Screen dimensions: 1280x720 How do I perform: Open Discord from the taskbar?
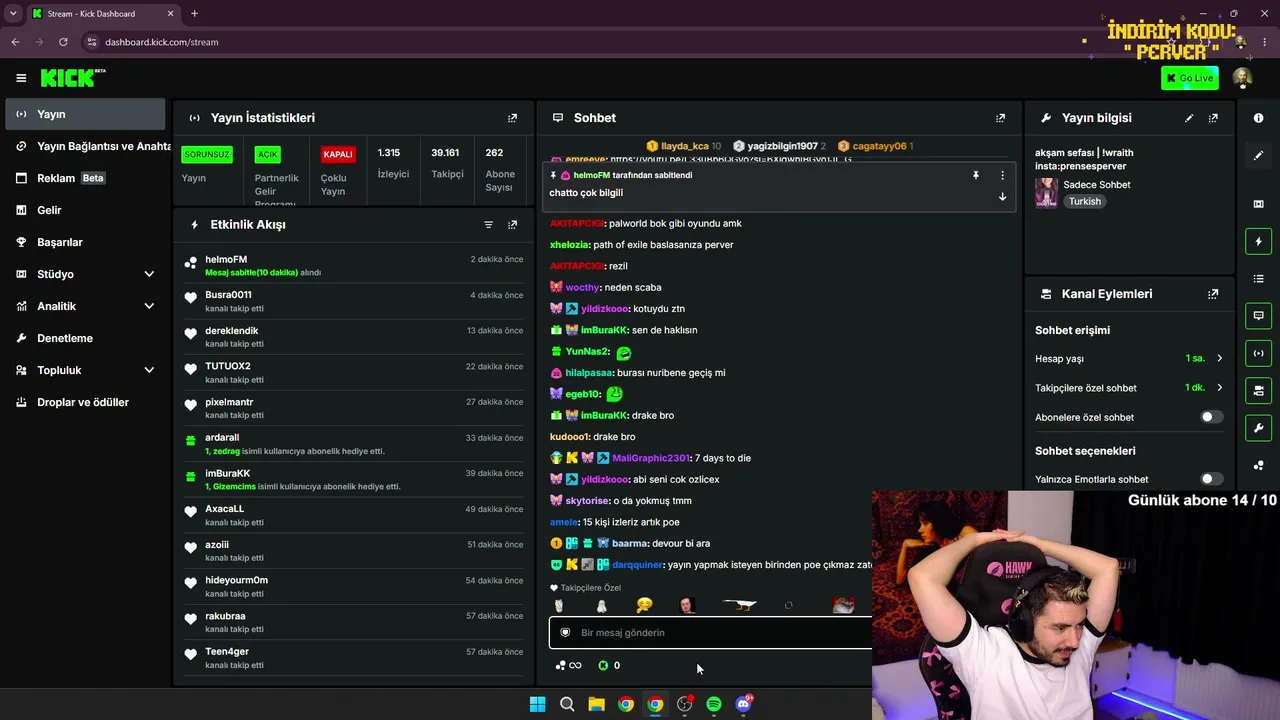coord(743,704)
